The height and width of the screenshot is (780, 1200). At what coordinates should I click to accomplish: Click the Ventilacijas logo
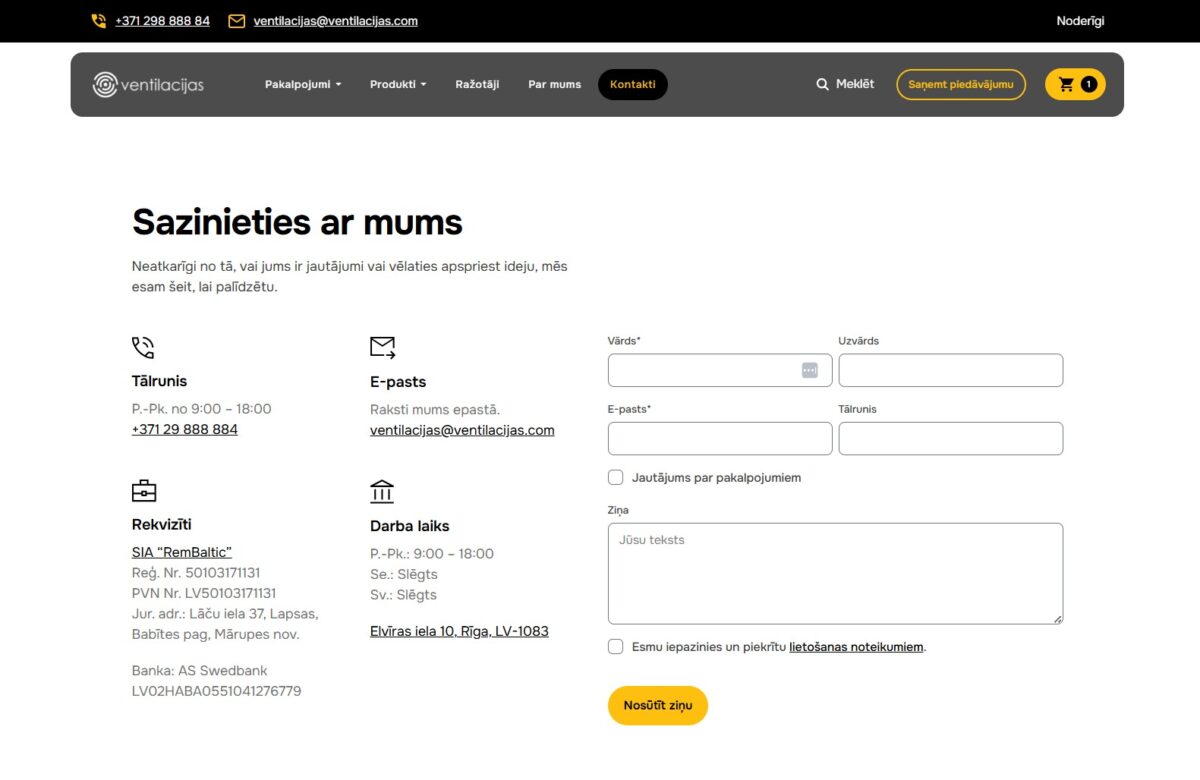click(148, 85)
